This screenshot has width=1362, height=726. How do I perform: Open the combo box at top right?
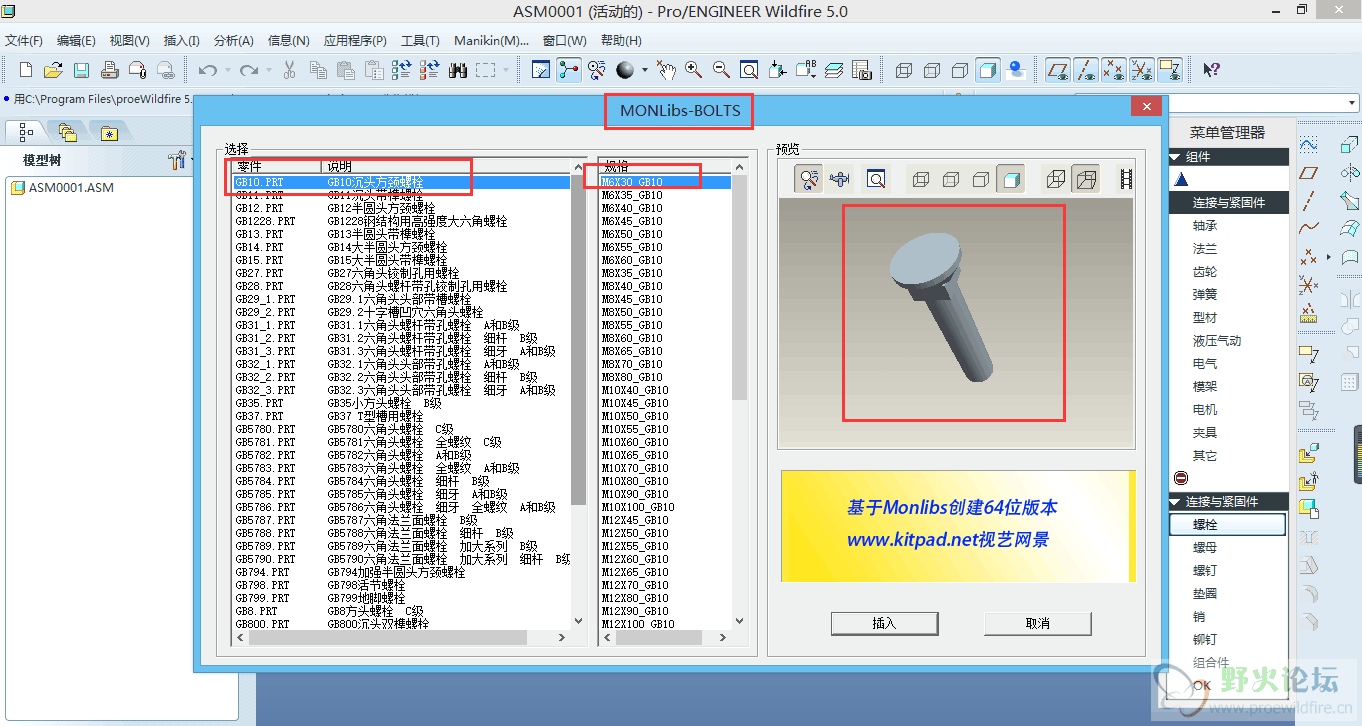pos(1352,103)
